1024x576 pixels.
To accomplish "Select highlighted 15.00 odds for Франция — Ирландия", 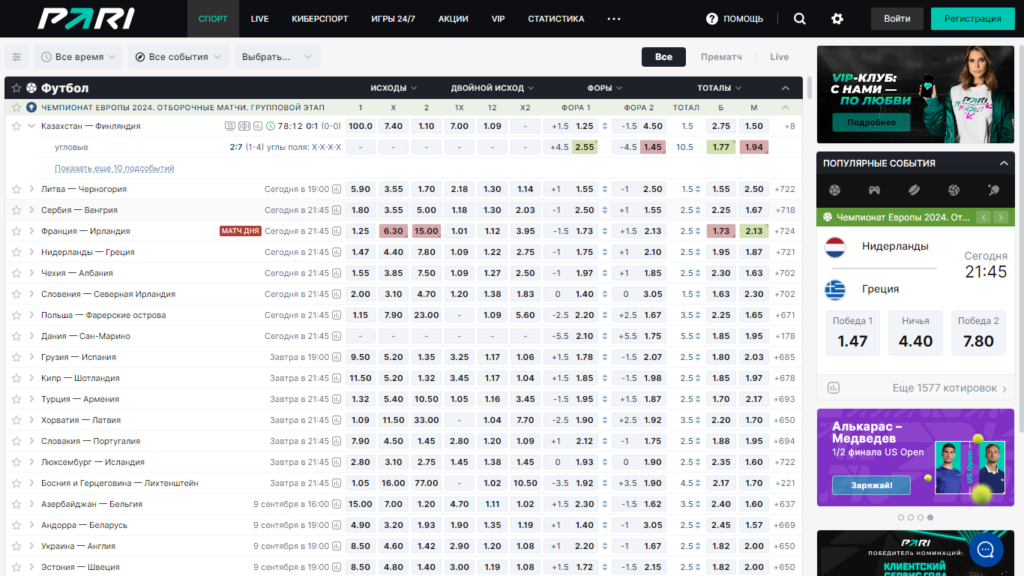I will (426, 231).
